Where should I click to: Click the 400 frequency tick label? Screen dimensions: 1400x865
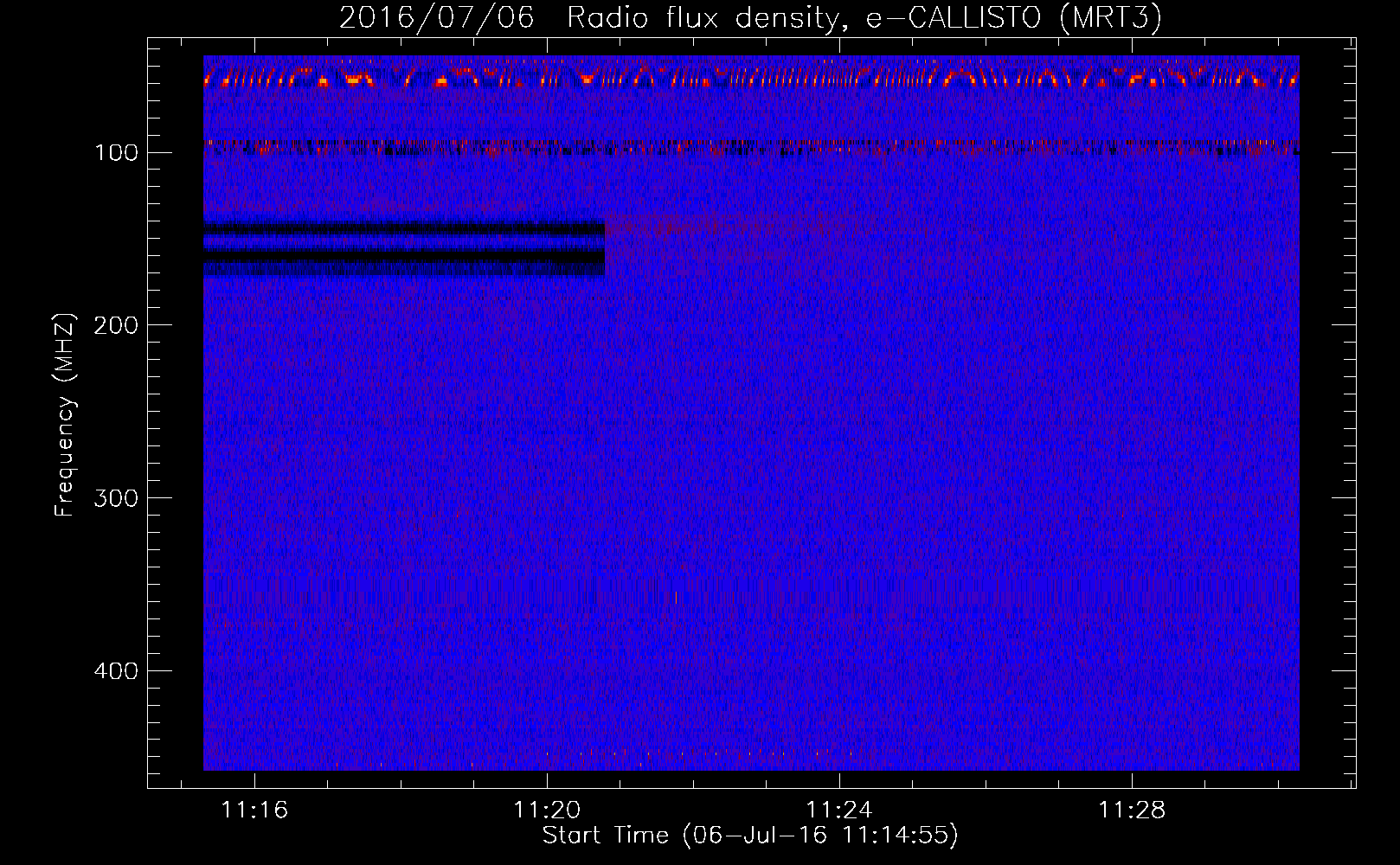(116, 671)
